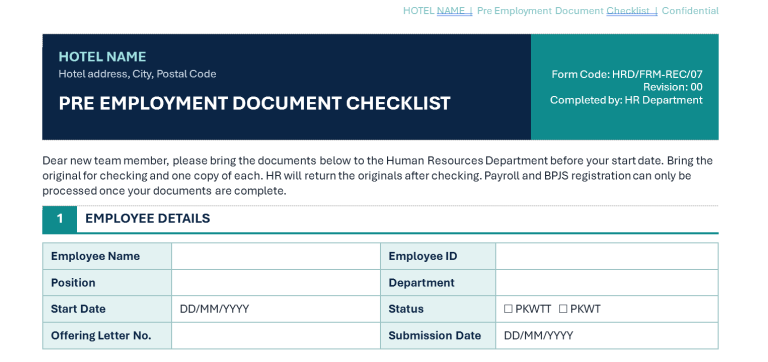Click the empty Offering Letter No. cell

tap(276, 336)
